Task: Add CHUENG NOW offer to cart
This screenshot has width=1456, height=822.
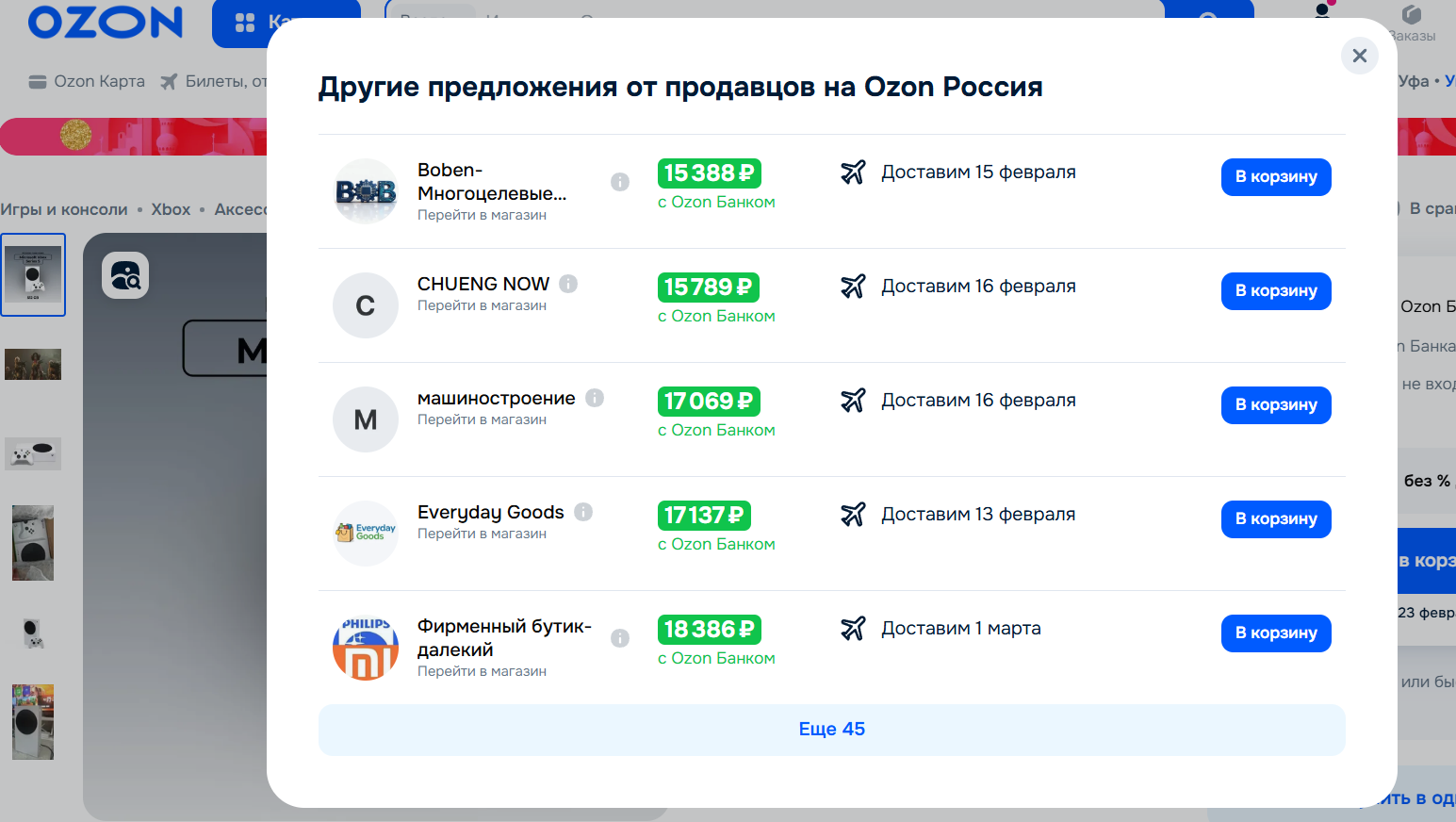Action: [x=1276, y=291]
